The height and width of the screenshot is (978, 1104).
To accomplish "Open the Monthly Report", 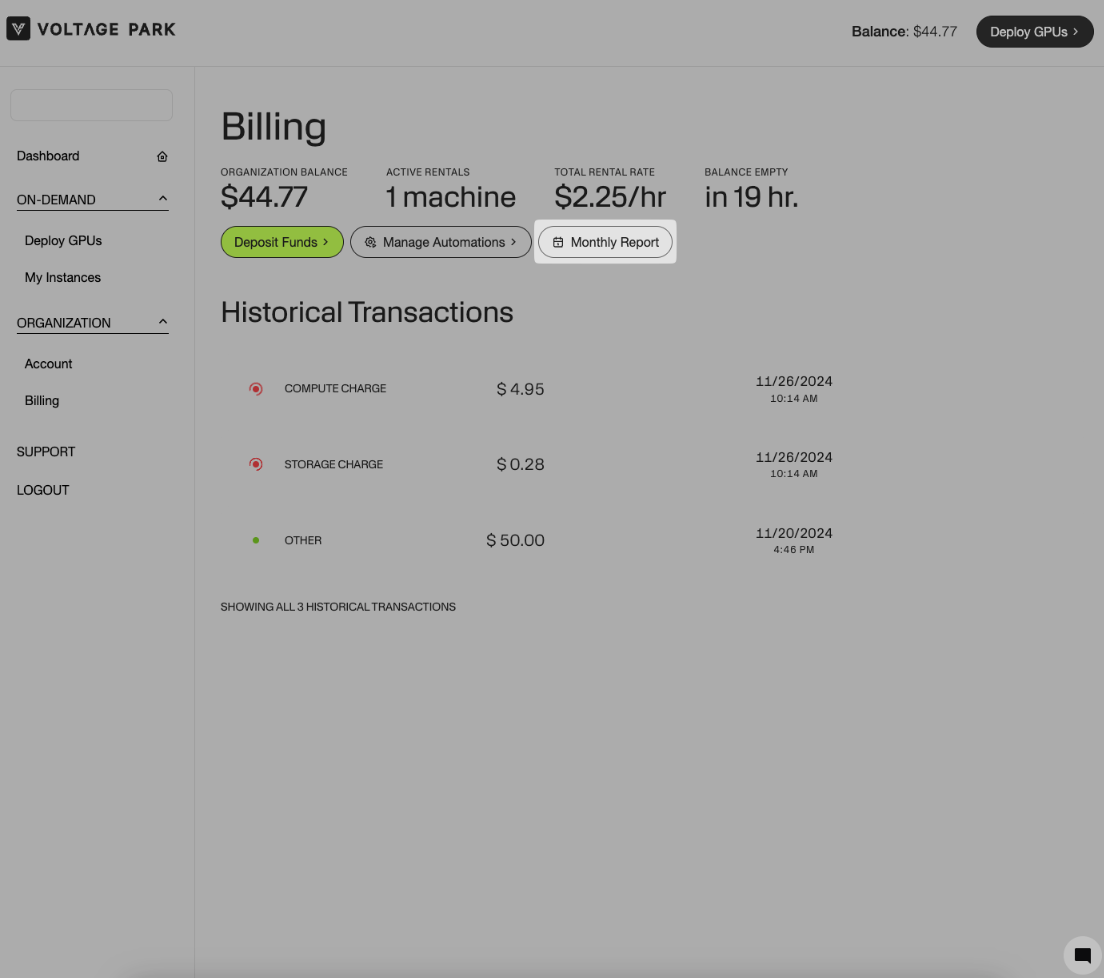I will [606, 242].
